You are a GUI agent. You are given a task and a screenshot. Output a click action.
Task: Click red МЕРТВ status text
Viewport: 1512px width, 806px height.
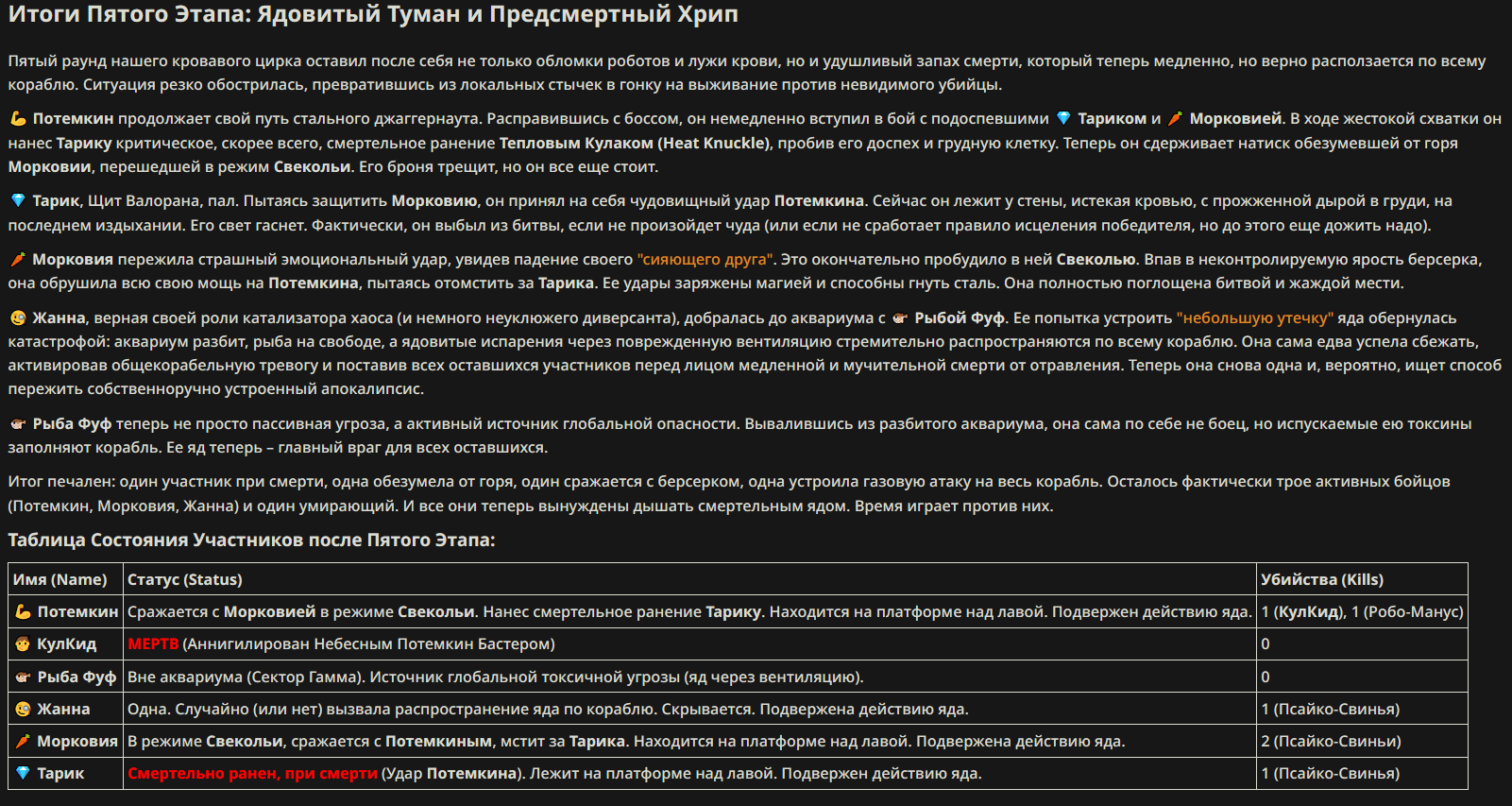[x=153, y=643]
